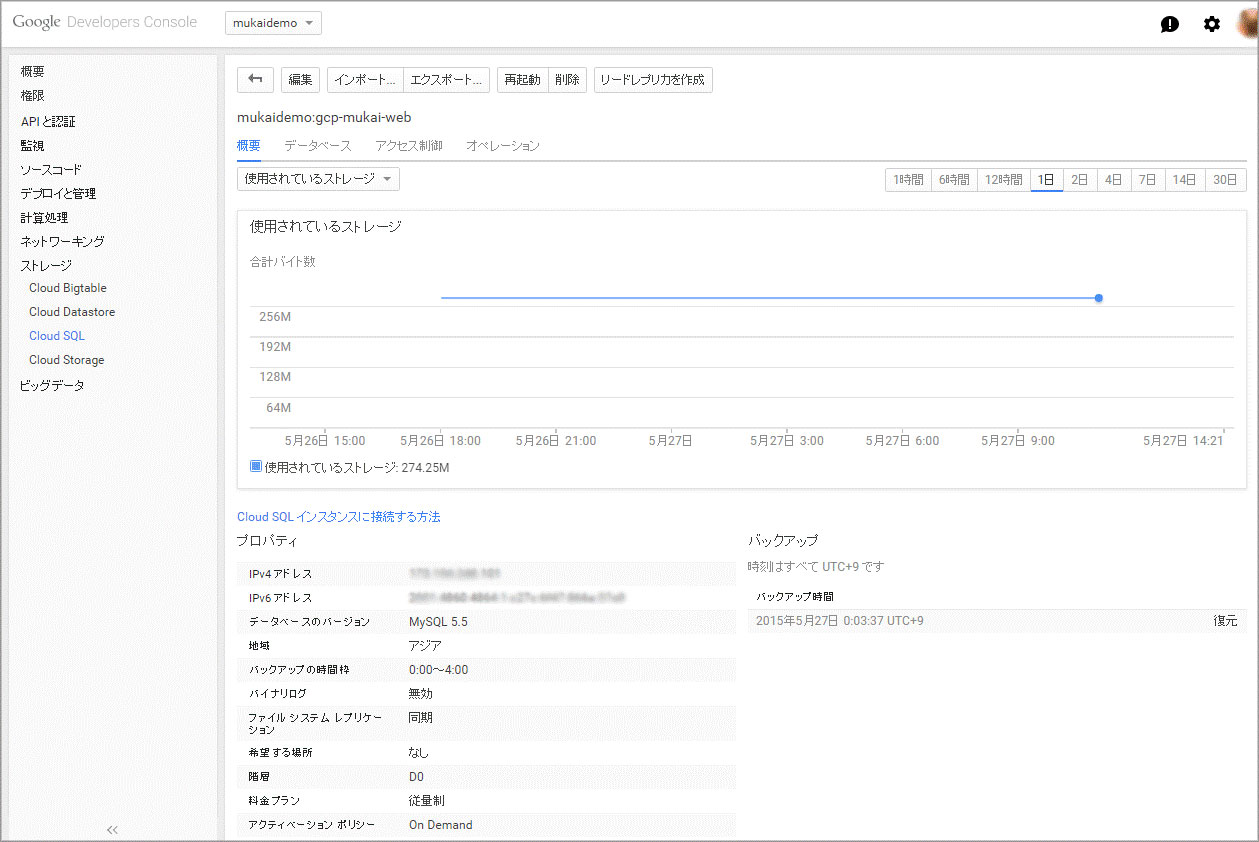Click リードレプリカを作成 button
Viewport: 1259px width, 842px height.
653,80
